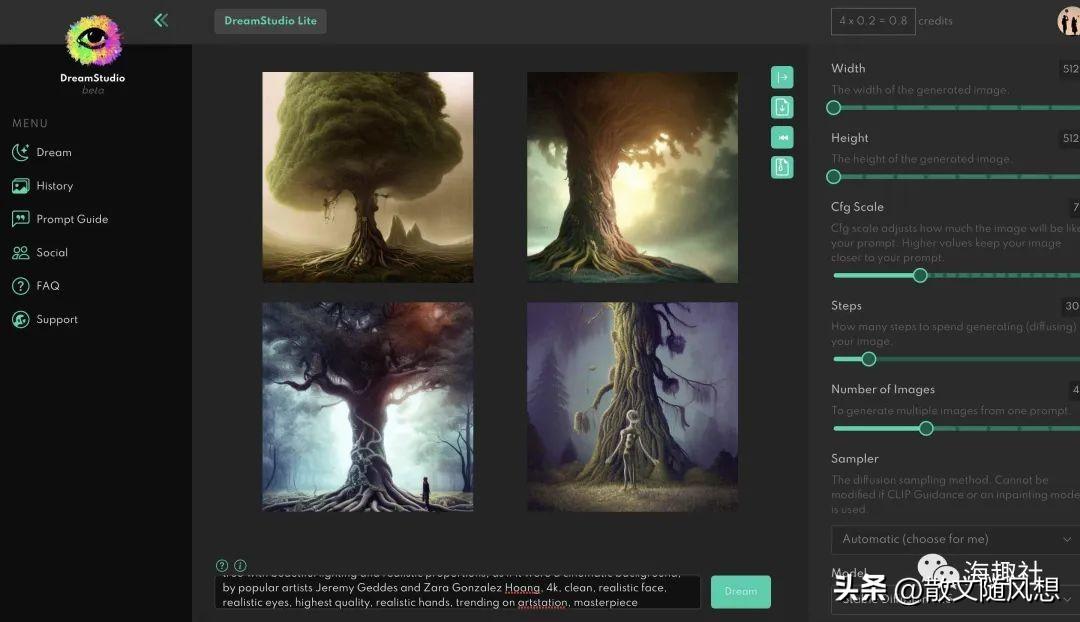Image resolution: width=1080 pixels, height=622 pixels.
Task: Click the DreamStudio Lite button
Action: (270, 21)
